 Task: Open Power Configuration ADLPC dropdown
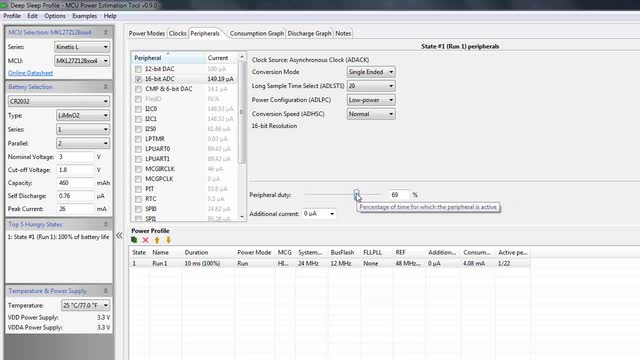coord(371,100)
